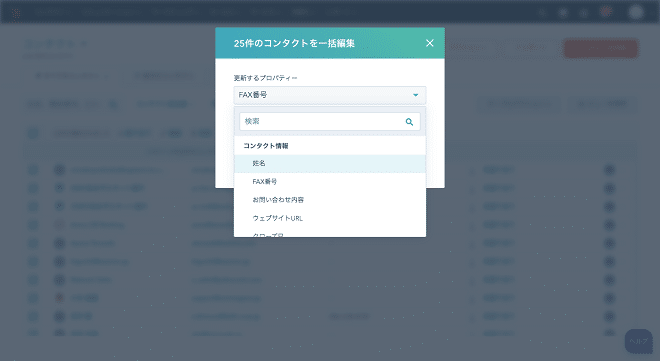The image size is (660, 361).
Task: Click the magnifier icon in the search field
Action: pyautogui.click(x=409, y=122)
